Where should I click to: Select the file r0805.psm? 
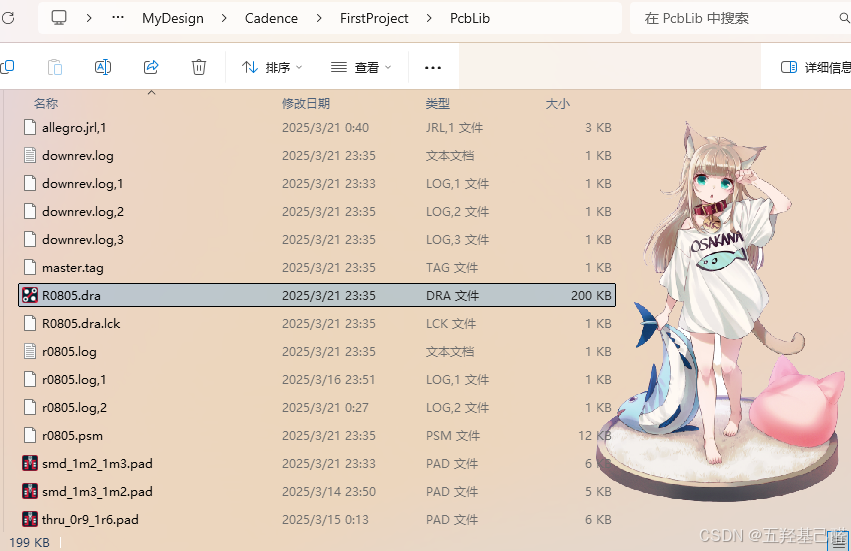[317, 435]
